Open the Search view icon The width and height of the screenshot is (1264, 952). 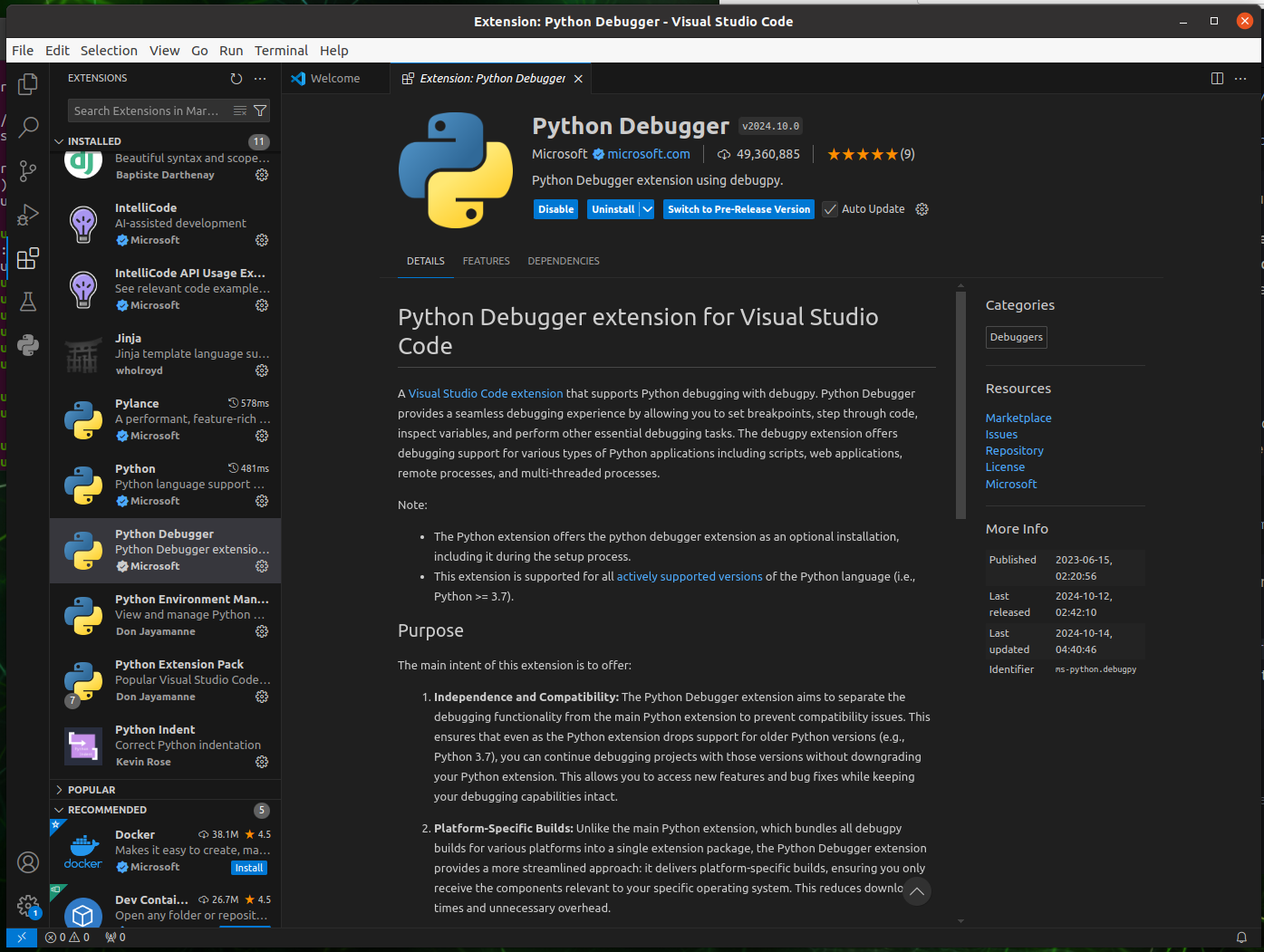(28, 127)
